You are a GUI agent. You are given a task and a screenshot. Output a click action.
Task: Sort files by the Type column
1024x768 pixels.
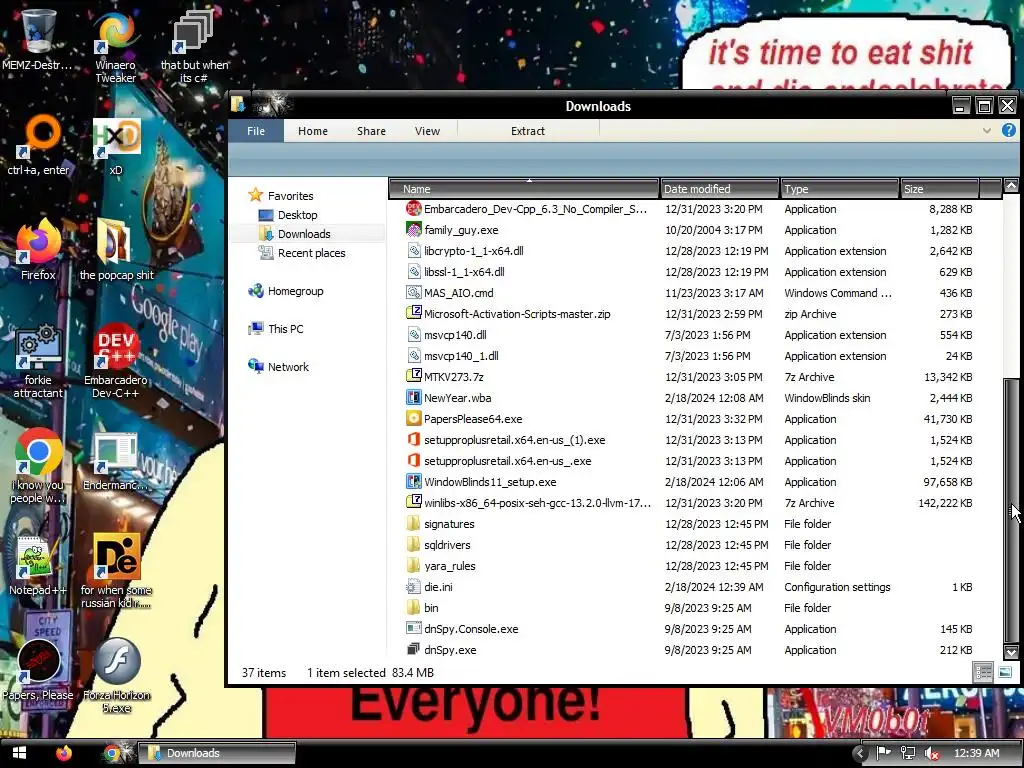click(x=839, y=189)
